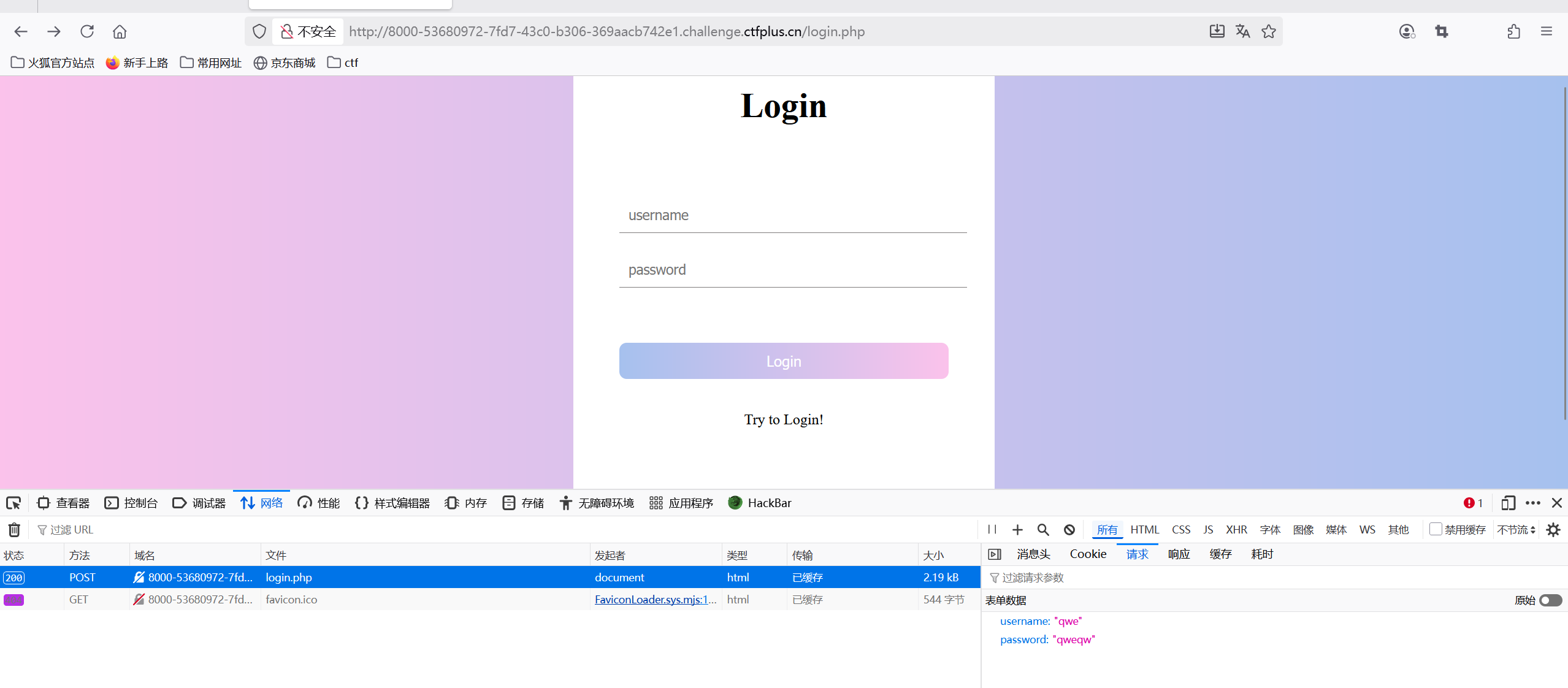
Task: Enable the 禁用缓存 checkbox
Action: click(1435, 529)
